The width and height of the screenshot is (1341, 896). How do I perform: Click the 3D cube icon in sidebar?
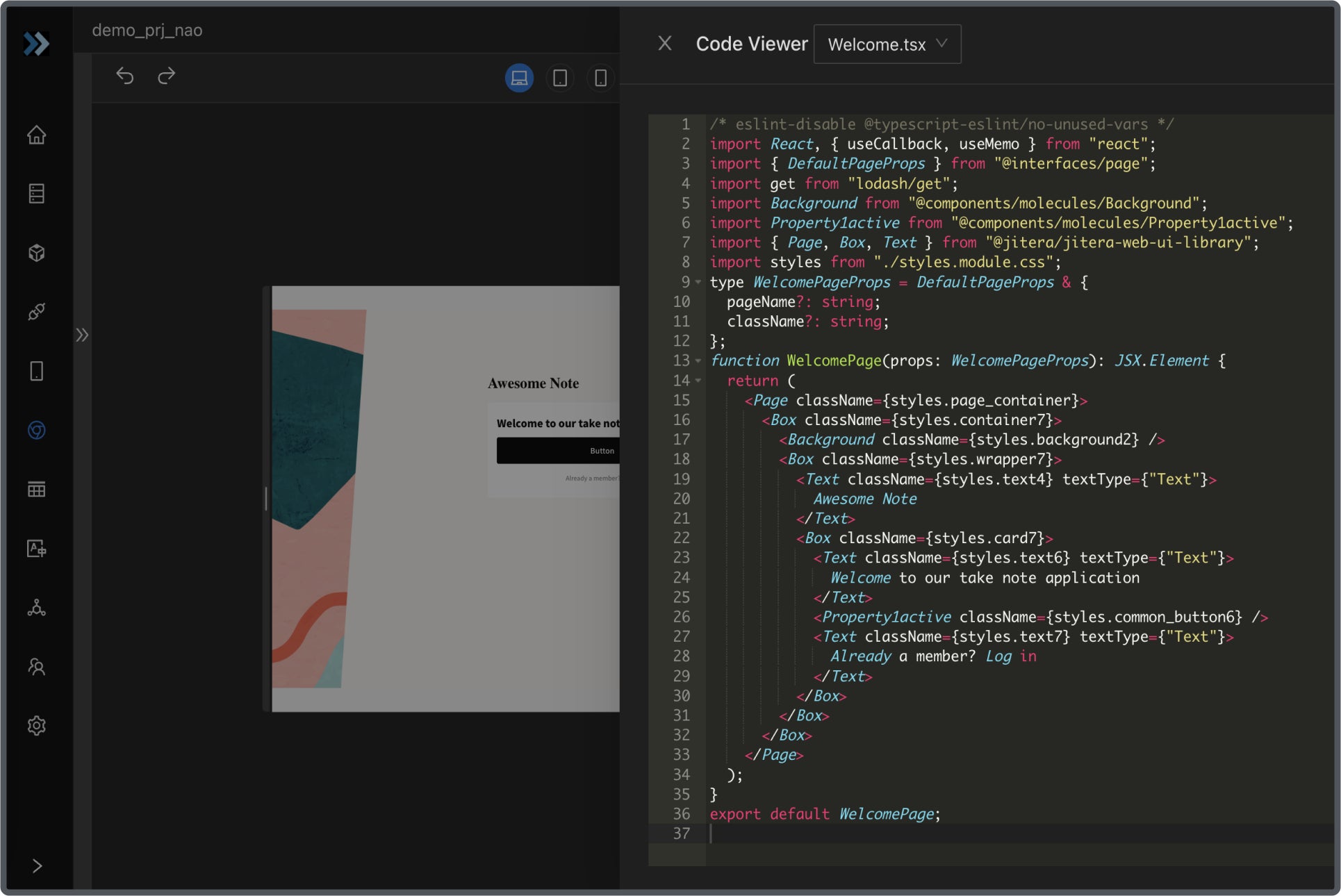[37, 253]
